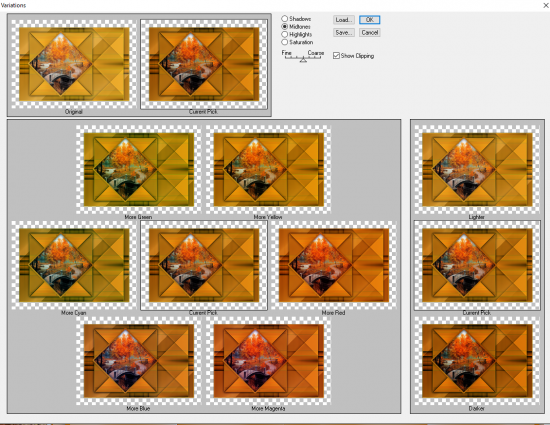Click the Original thumbnail to reset
The height and width of the screenshot is (425, 550).
coord(74,64)
